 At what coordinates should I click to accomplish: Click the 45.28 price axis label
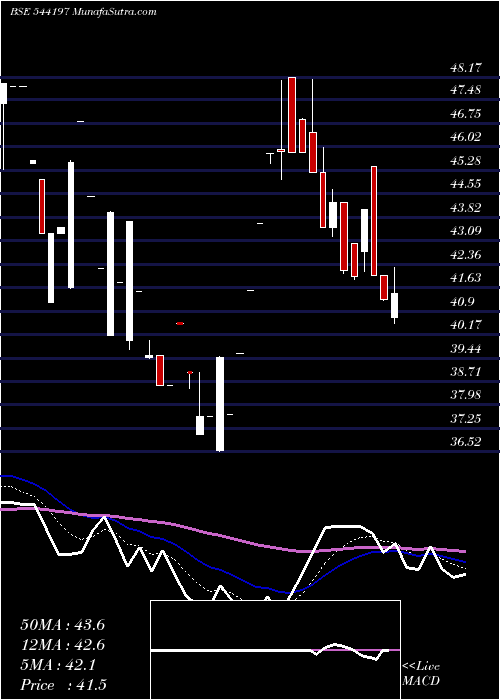(x=466, y=161)
